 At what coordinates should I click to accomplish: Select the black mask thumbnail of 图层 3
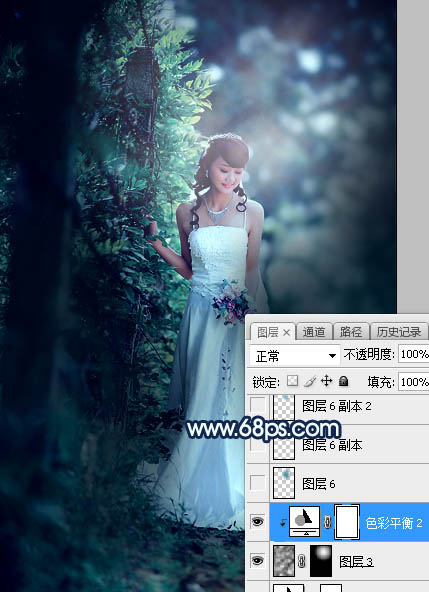pyautogui.click(x=321, y=561)
